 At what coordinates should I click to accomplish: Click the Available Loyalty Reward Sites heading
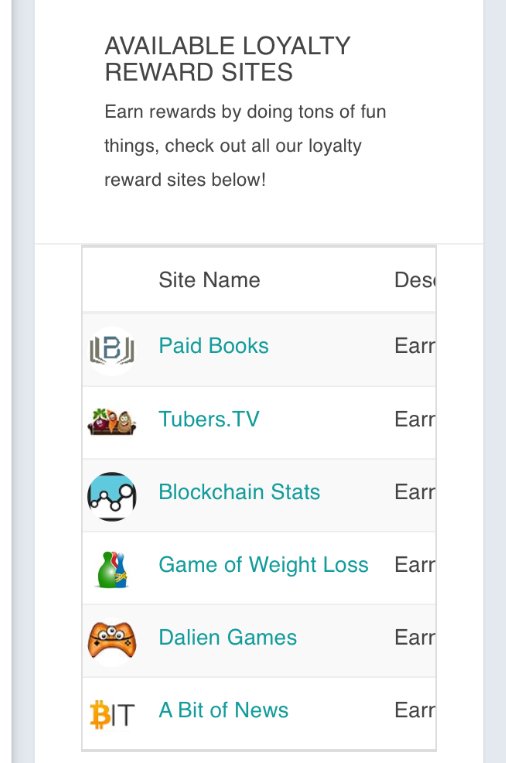(228, 59)
